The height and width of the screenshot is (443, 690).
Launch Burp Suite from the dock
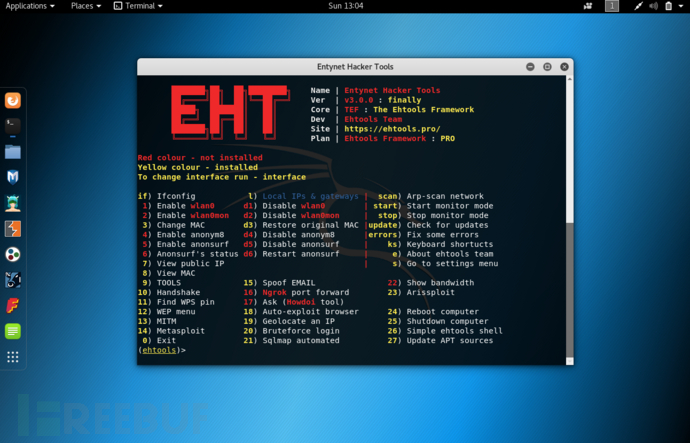click(x=13, y=229)
